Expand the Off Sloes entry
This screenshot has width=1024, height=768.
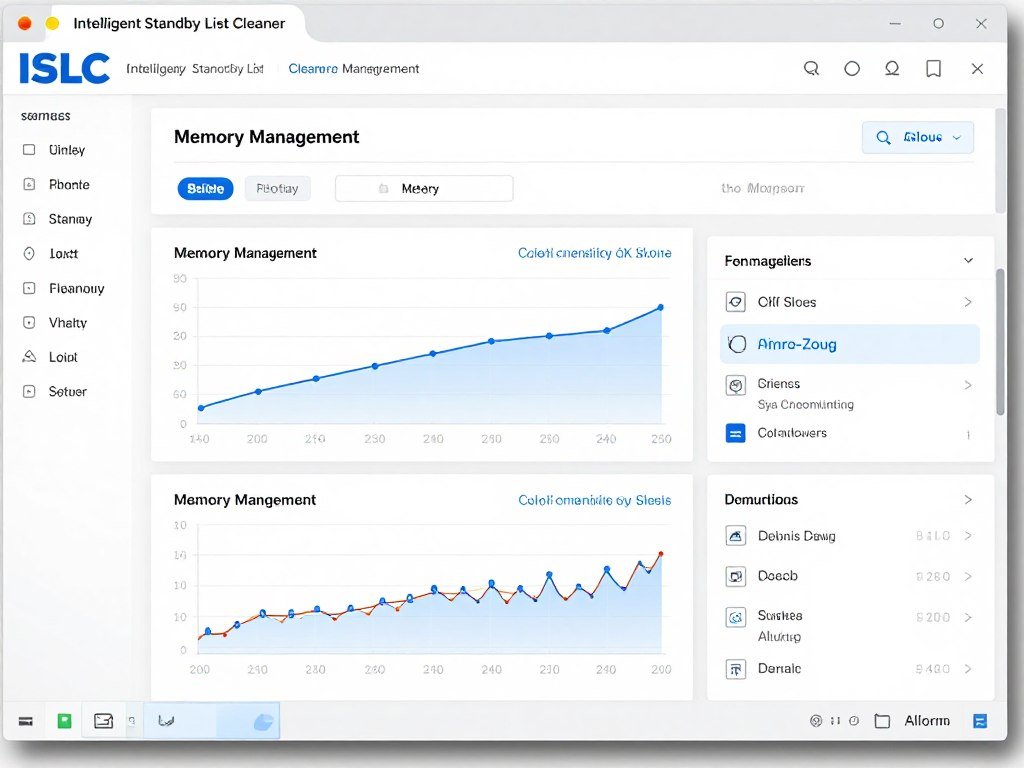tap(966, 302)
